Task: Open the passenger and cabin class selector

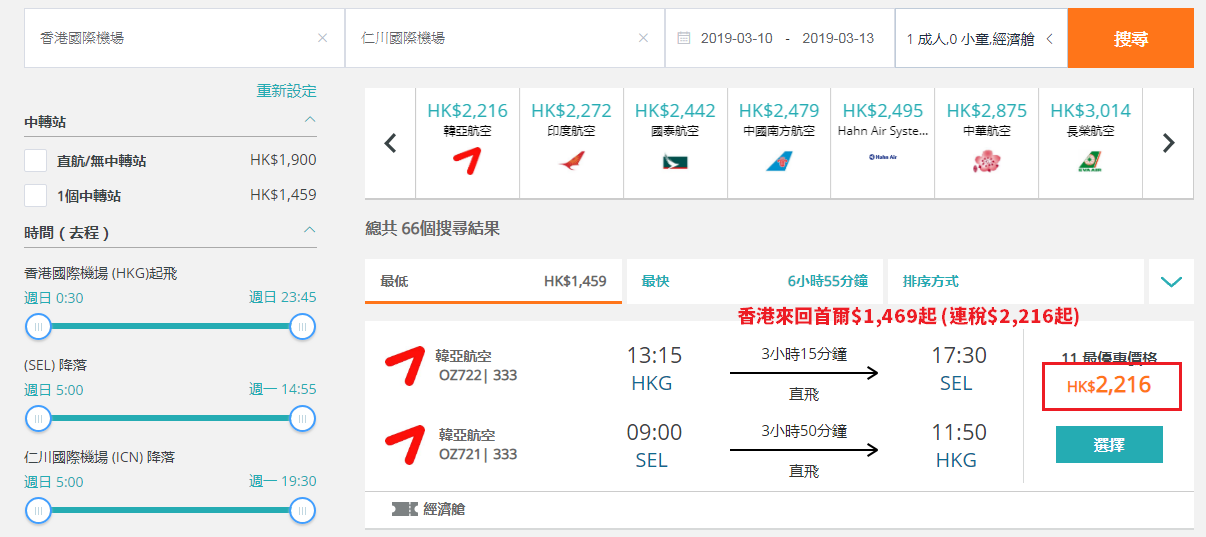Action: [x=981, y=38]
